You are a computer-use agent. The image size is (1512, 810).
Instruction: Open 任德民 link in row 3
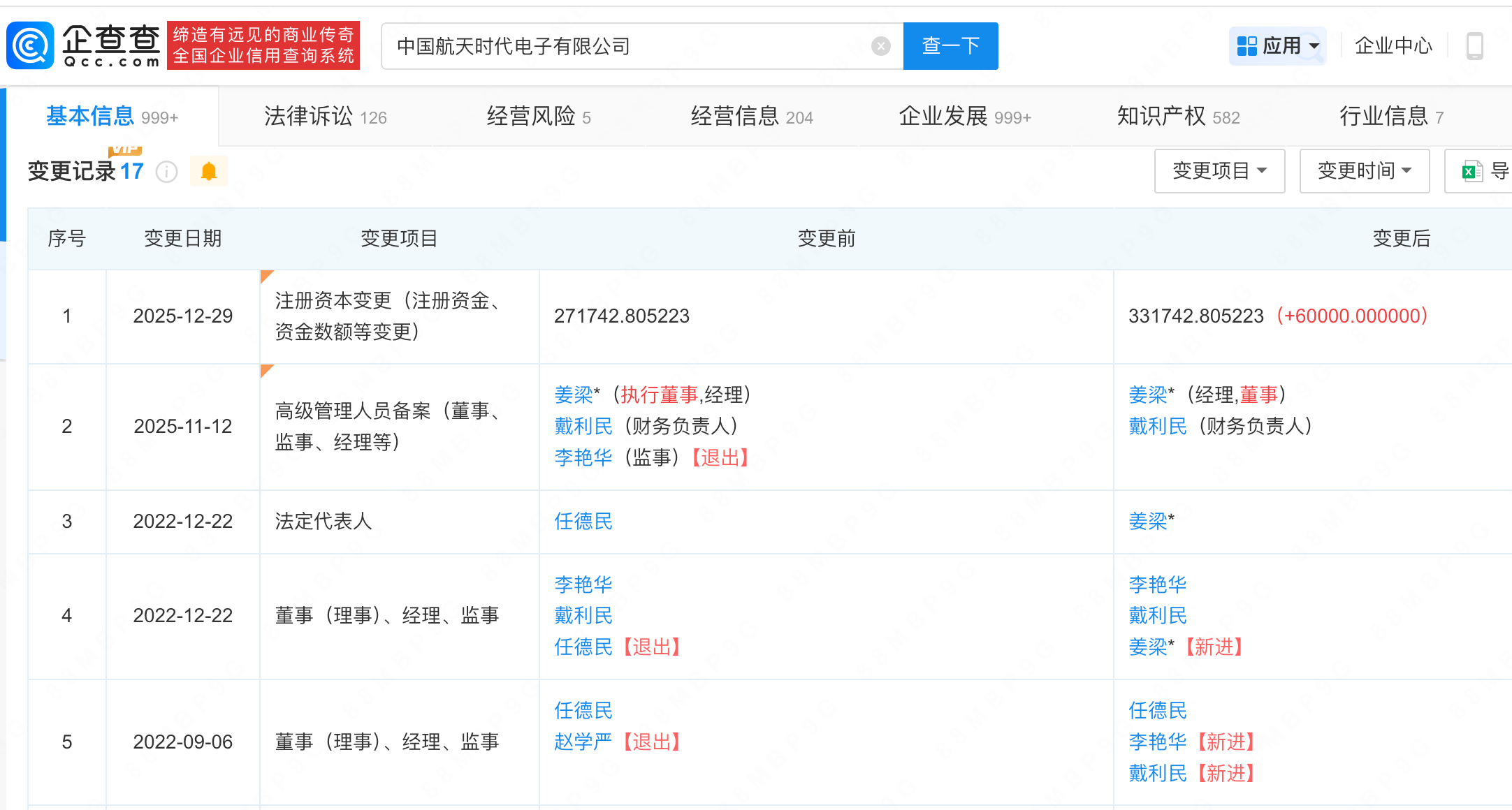583,522
